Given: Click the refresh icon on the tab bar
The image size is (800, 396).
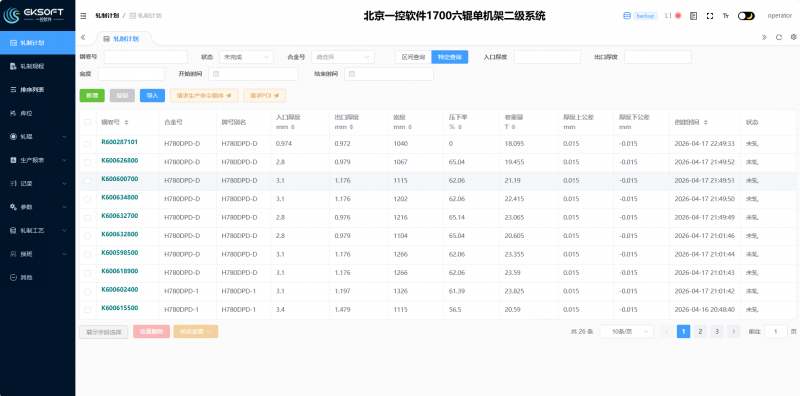Looking at the screenshot, I should (779, 37).
